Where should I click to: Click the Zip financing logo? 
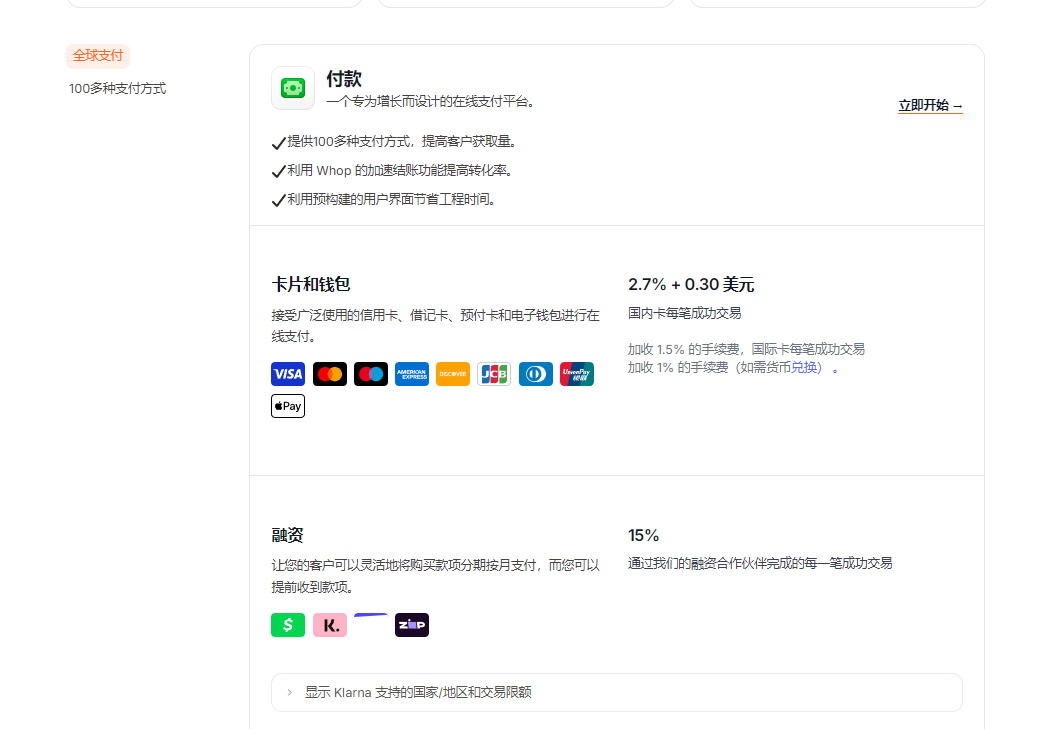pyautogui.click(x=412, y=625)
